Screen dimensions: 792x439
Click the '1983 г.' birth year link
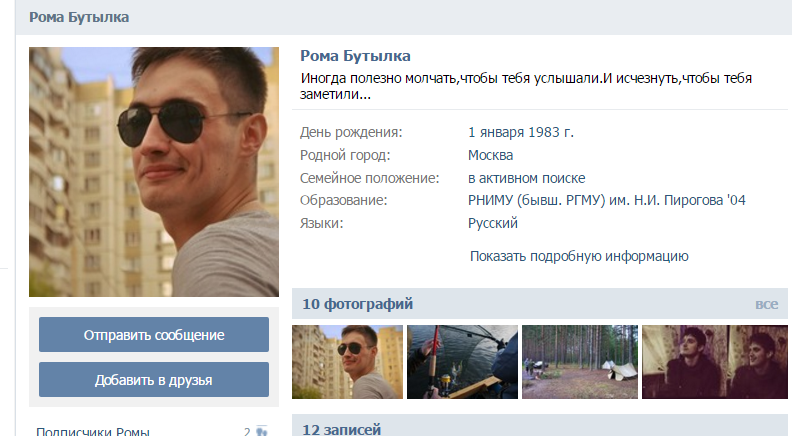tap(552, 132)
